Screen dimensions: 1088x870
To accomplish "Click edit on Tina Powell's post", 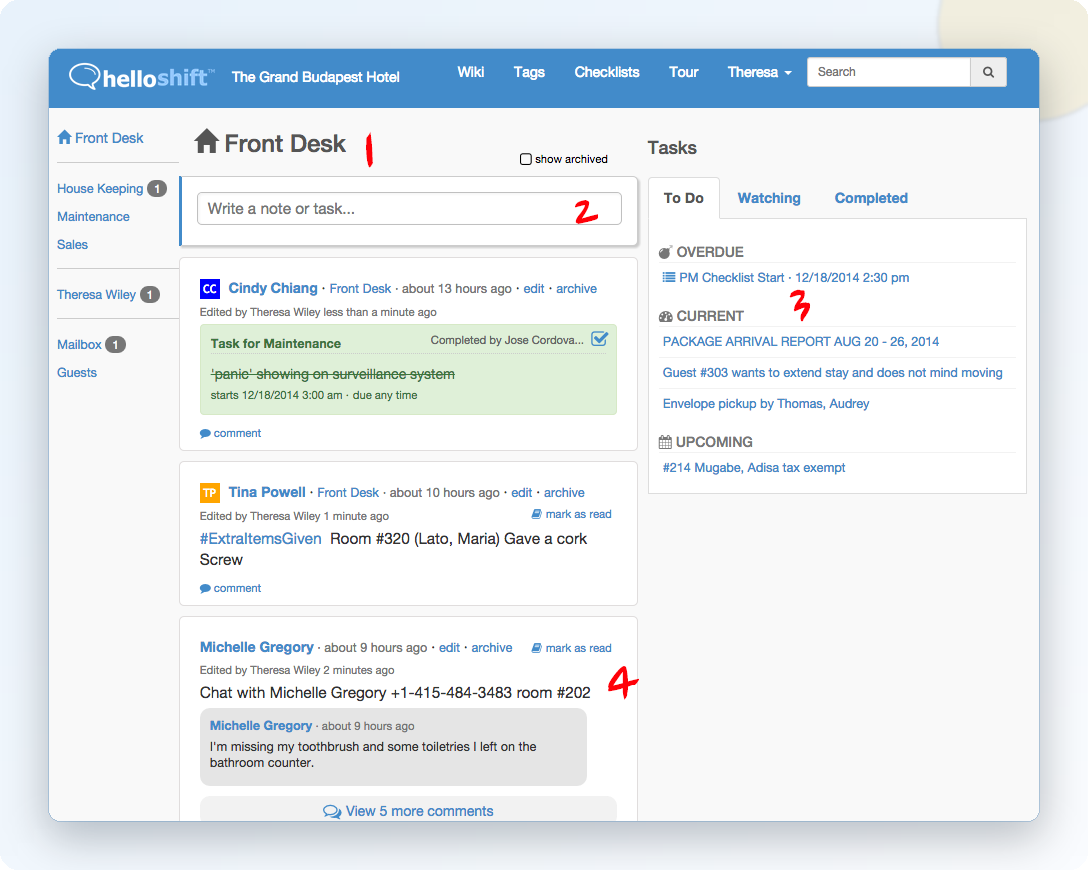I will tap(522, 493).
